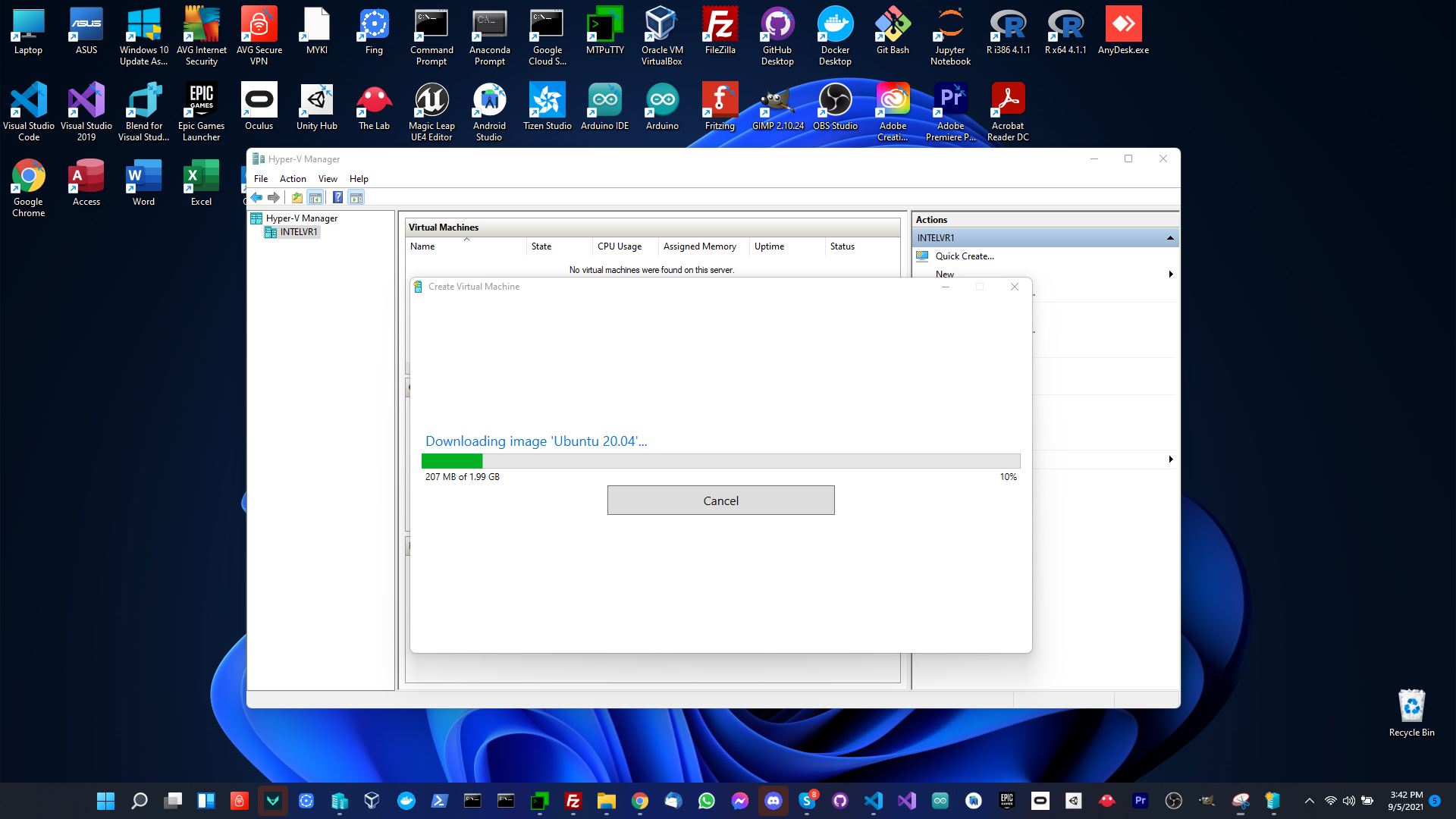Open the Excel desktop icon
This screenshot has width=1456, height=819.
point(201,182)
